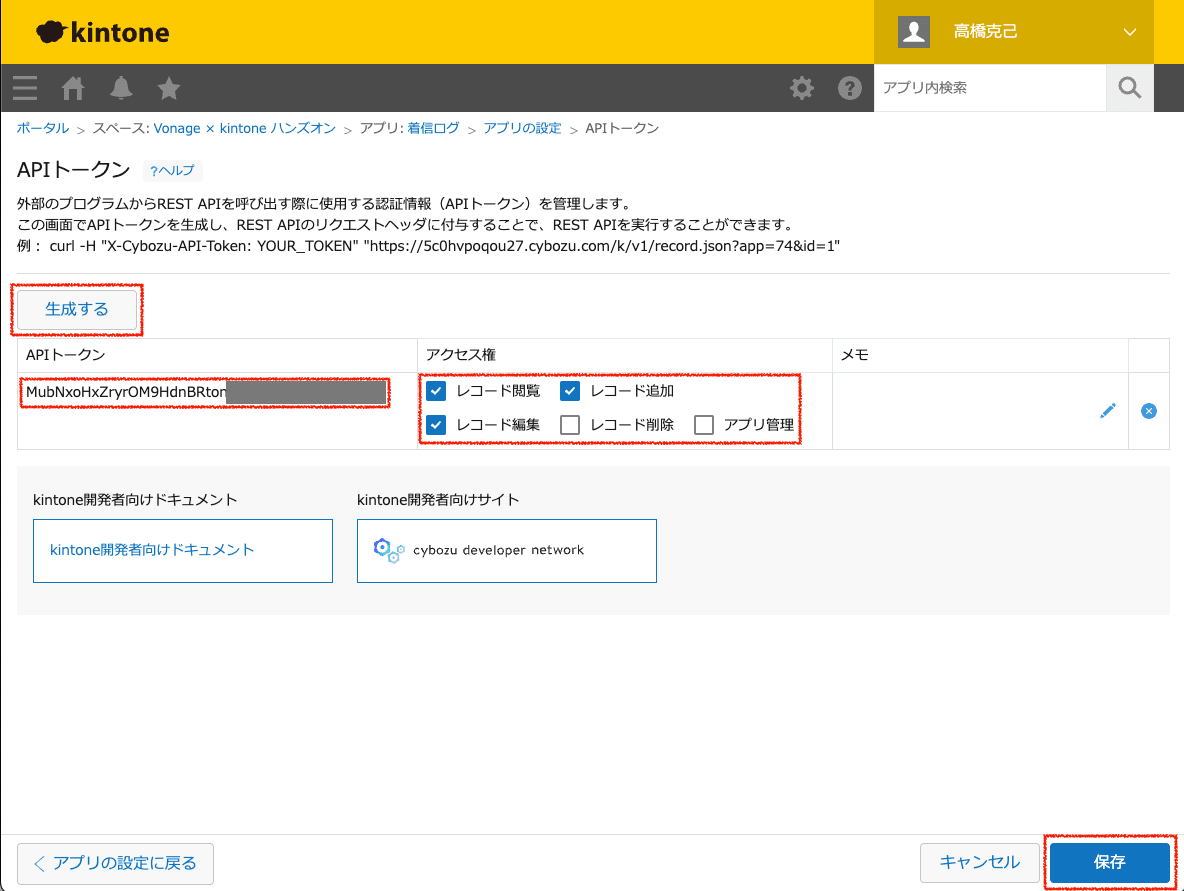
Task: Click the search magnifier icon
Action: (1130, 88)
